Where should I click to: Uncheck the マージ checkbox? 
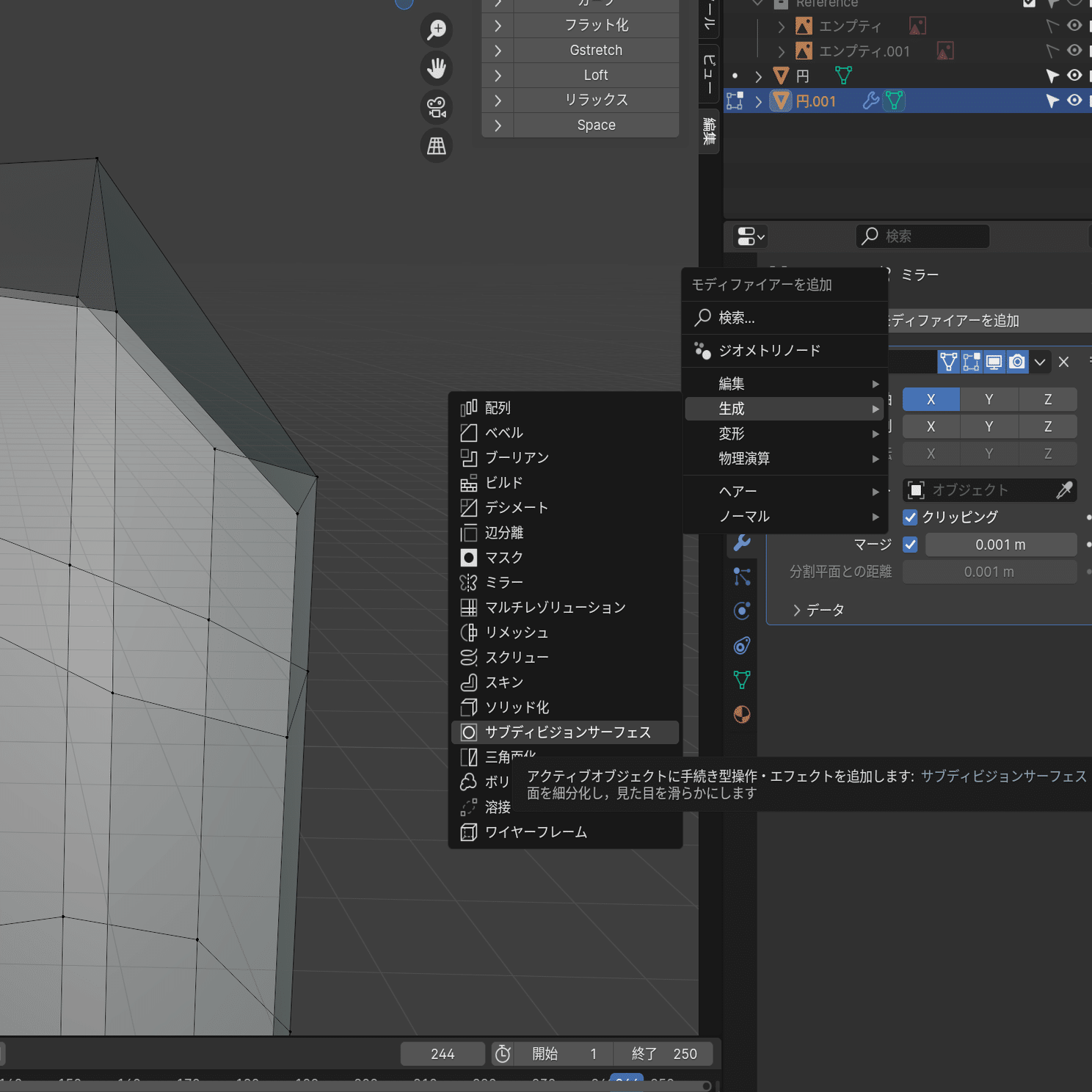(x=910, y=545)
